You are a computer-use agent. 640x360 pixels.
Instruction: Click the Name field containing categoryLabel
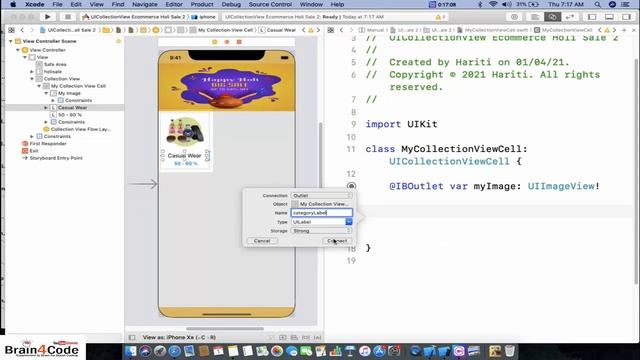pos(321,213)
